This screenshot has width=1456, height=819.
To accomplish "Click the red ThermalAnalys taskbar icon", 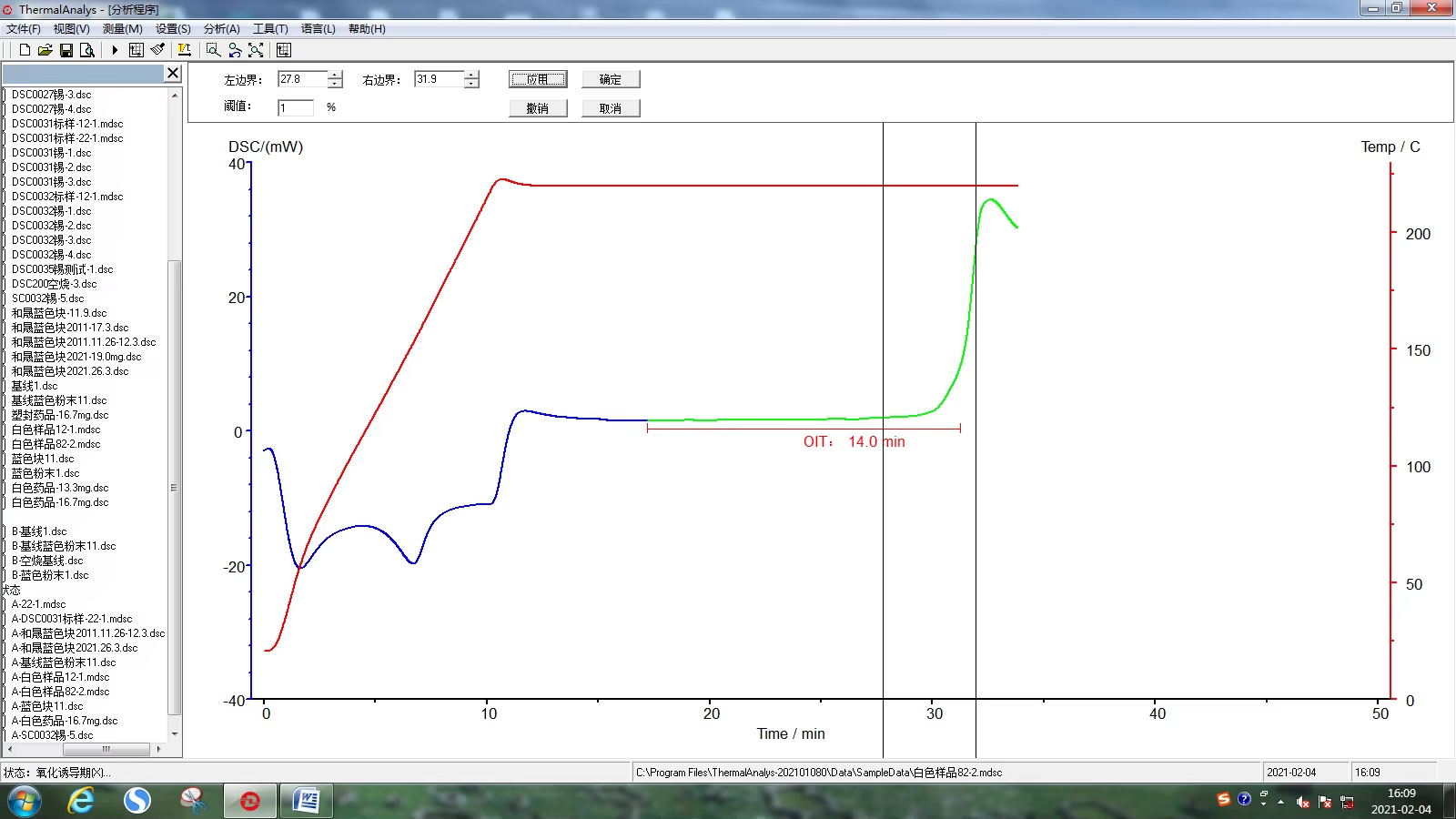I will click(x=249, y=801).
